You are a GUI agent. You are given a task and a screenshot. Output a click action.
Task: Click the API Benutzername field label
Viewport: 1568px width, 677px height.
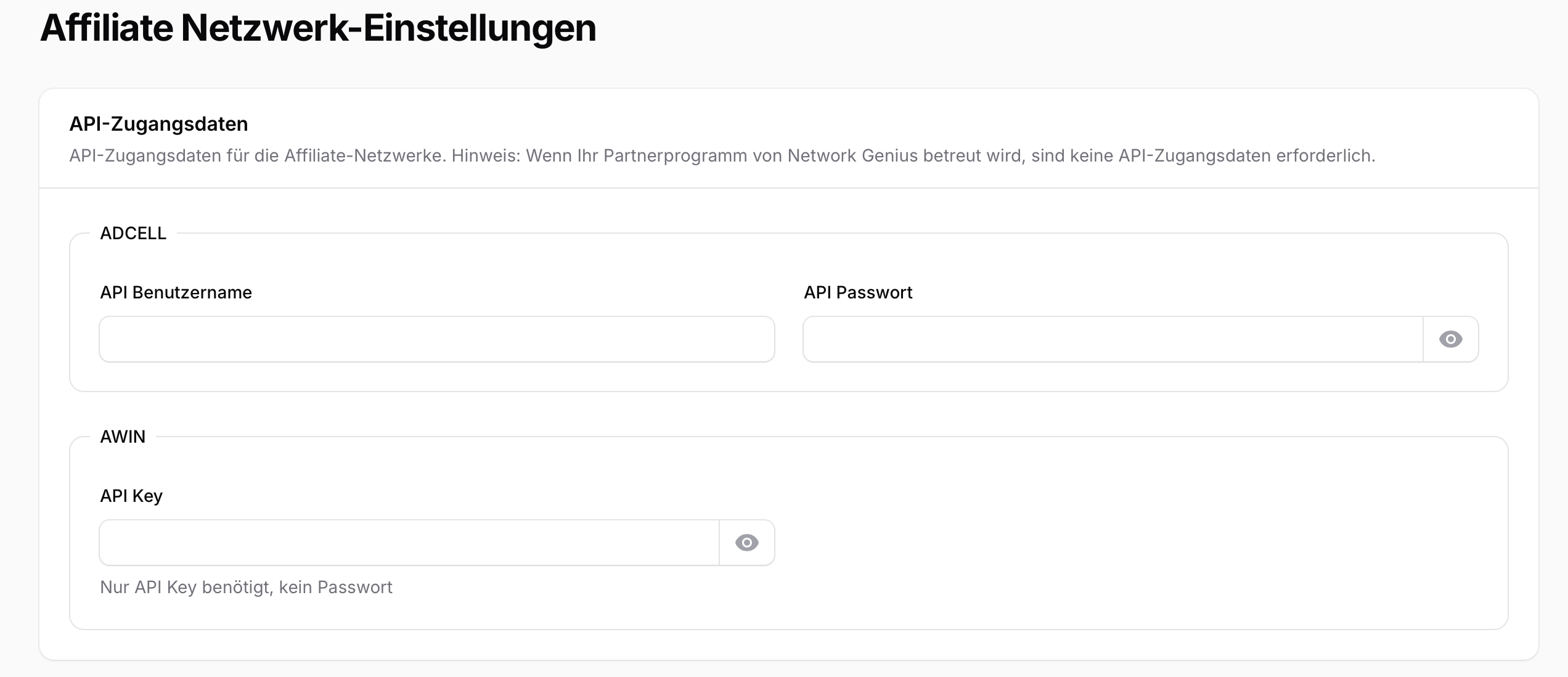[176, 292]
